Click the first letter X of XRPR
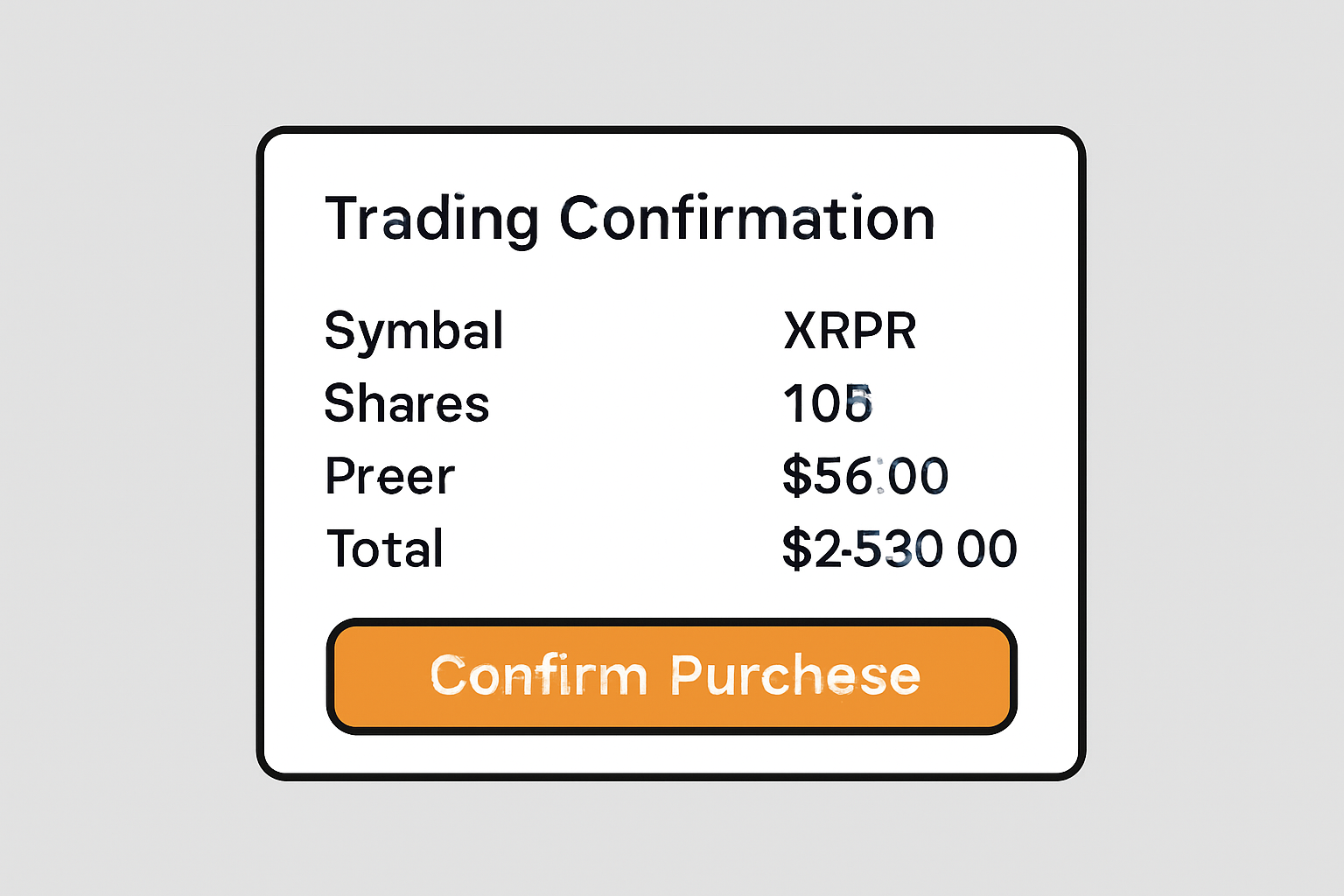 click(x=801, y=331)
